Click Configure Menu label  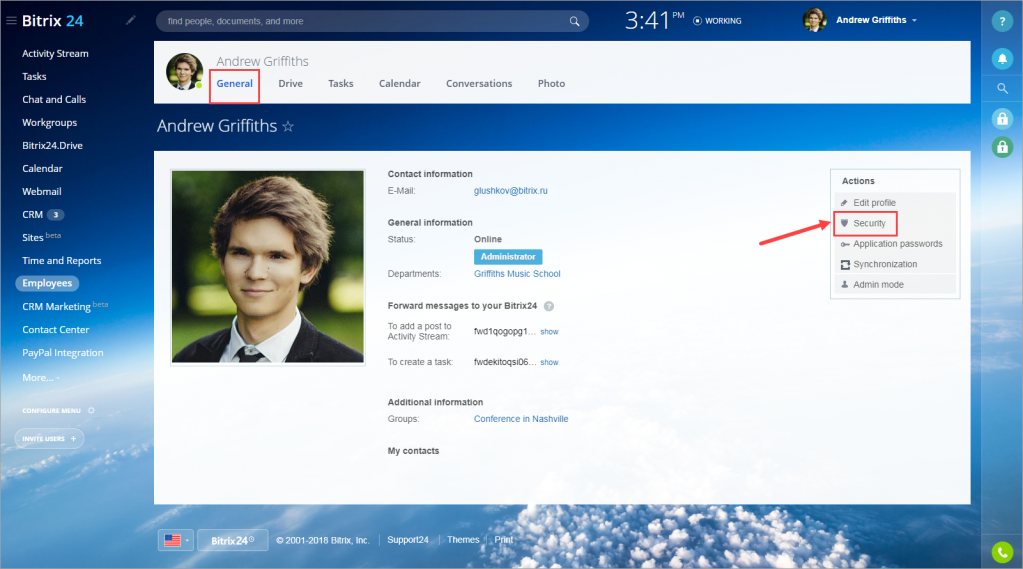click(52, 410)
